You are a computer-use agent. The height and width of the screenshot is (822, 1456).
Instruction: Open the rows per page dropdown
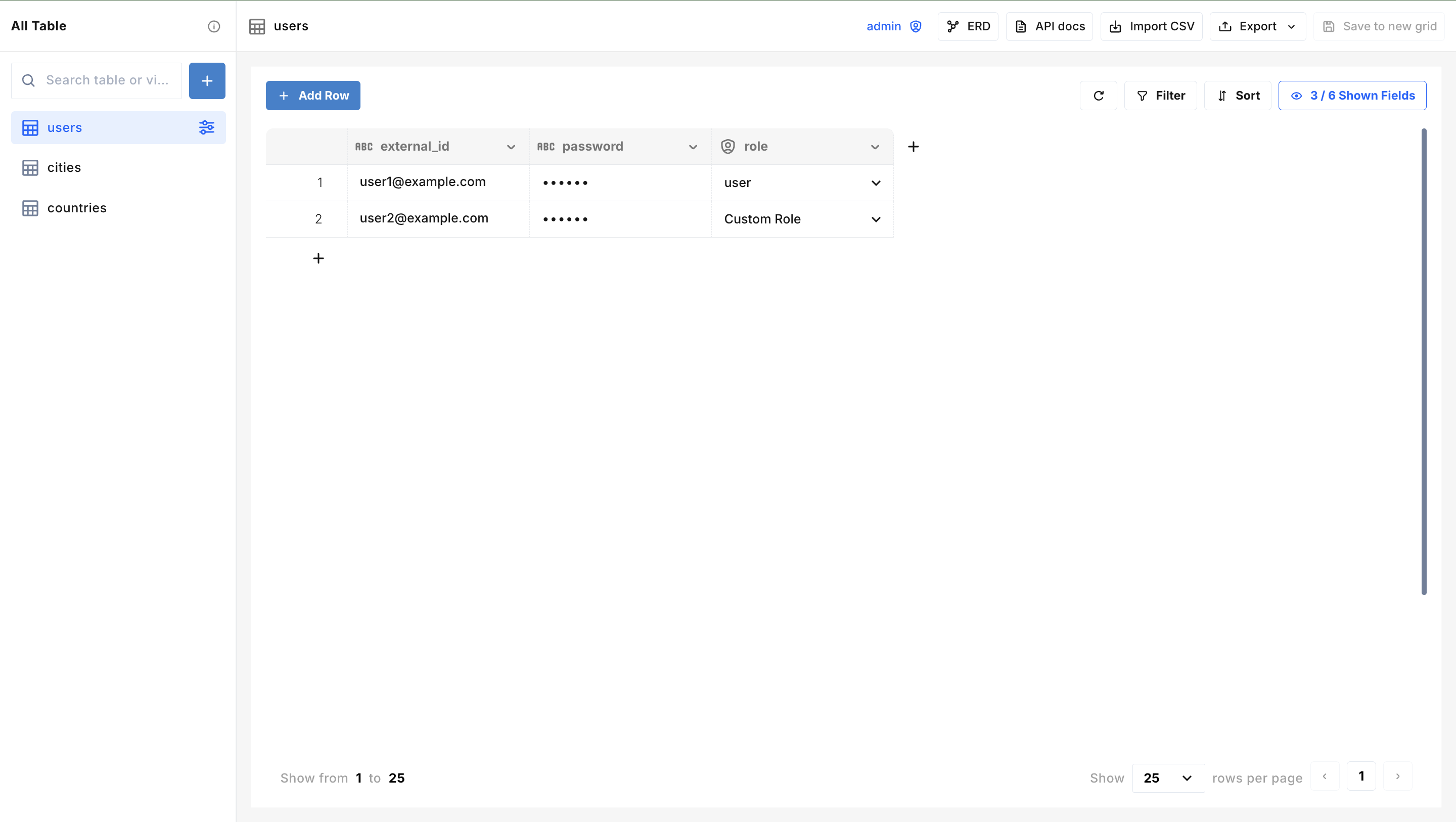[1168, 778]
